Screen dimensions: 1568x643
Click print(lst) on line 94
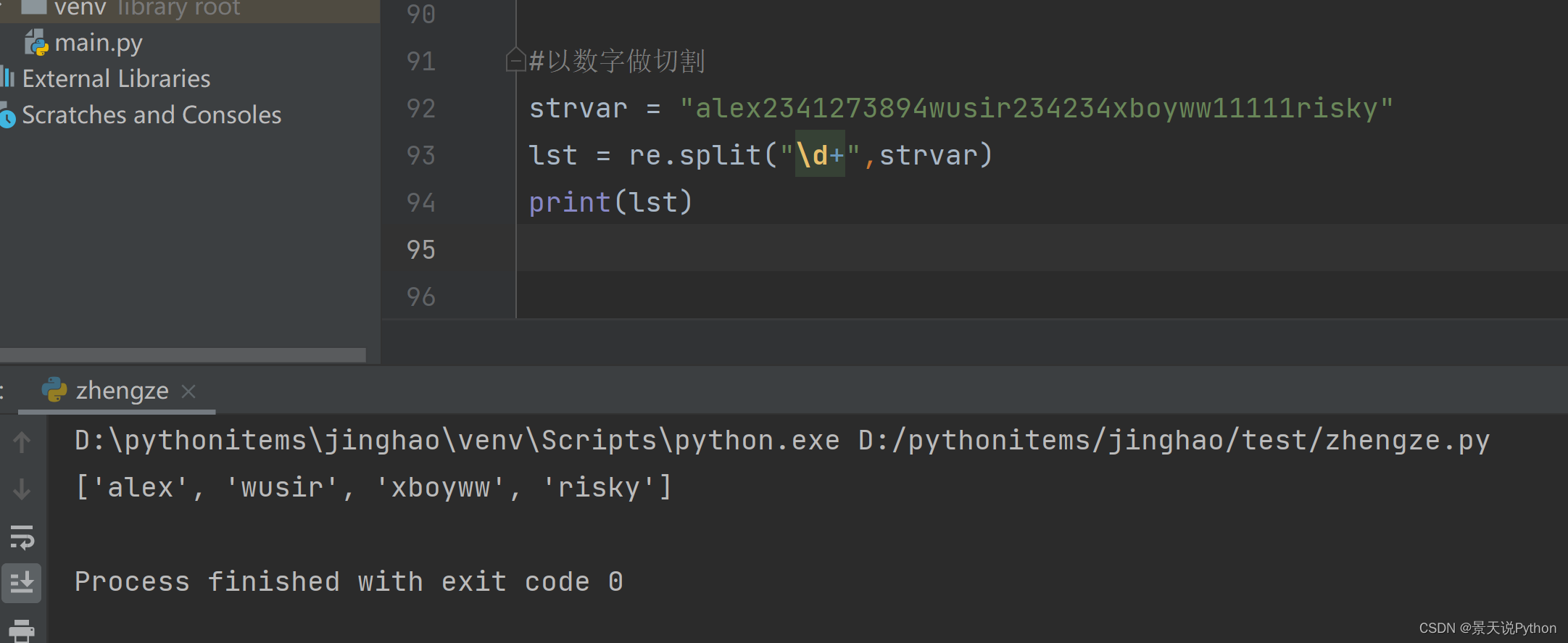coord(610,202)
